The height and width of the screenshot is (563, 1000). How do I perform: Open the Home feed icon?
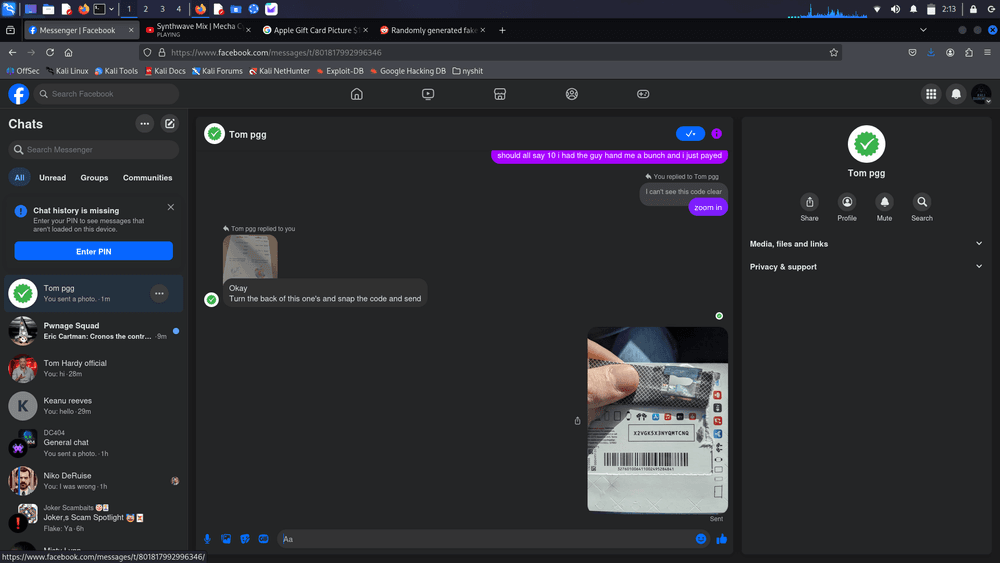pyautogui.click(x=357, y=94)
